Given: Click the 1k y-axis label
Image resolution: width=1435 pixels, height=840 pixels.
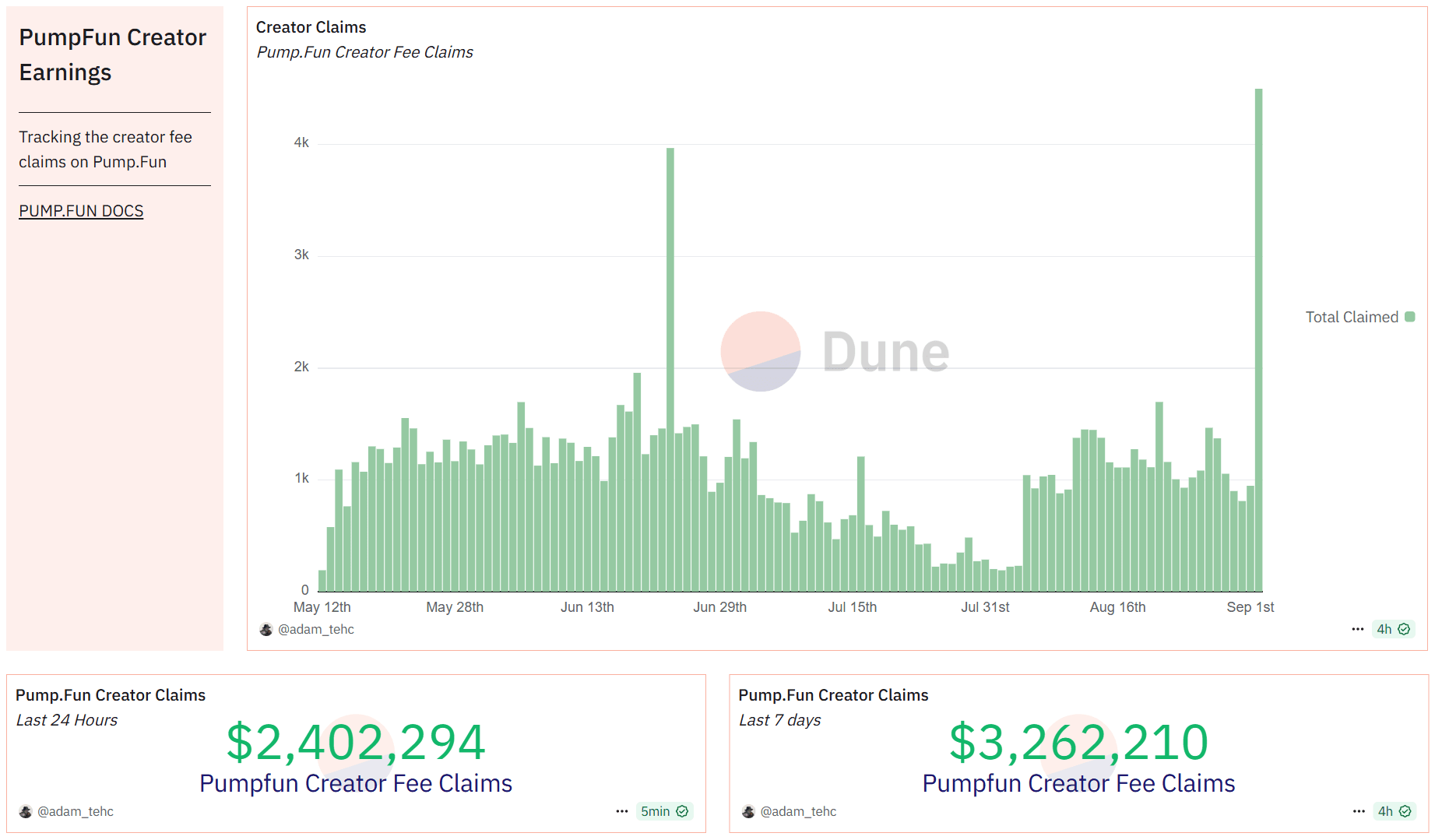Looking at the screenshot, I should (301, 478).
